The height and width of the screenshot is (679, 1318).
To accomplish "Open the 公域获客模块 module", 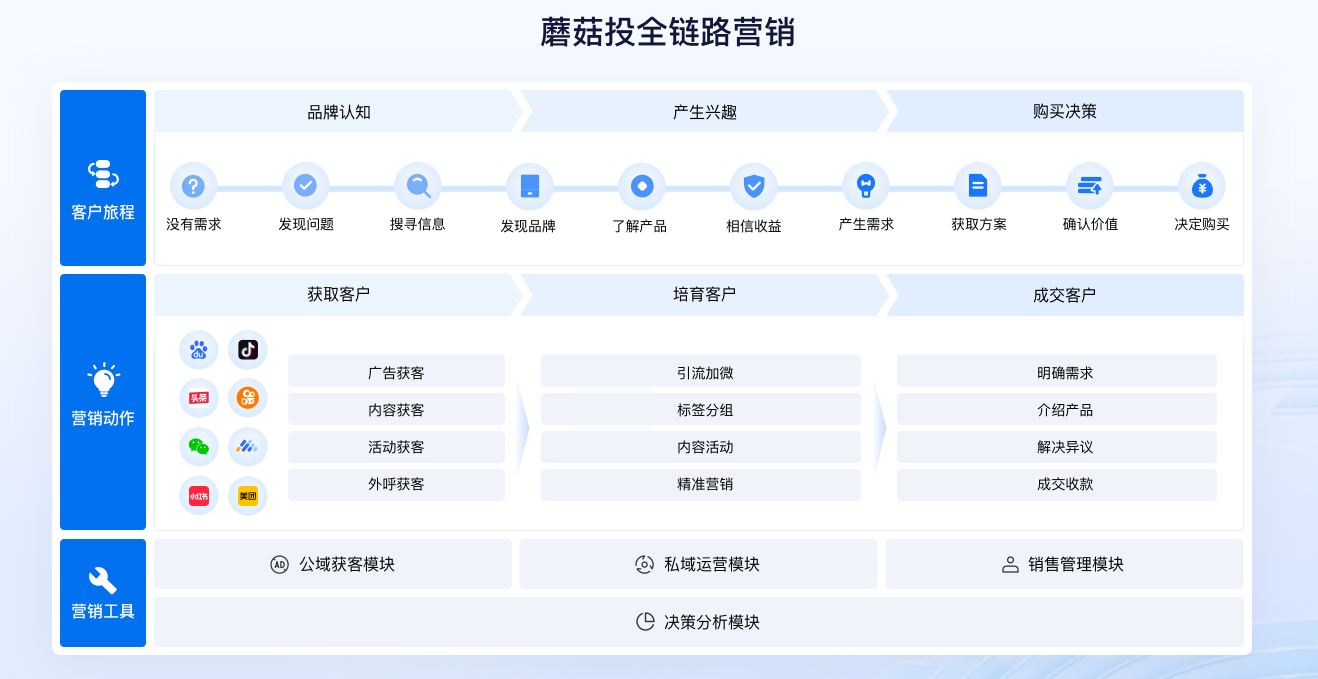I will [333, 564].
